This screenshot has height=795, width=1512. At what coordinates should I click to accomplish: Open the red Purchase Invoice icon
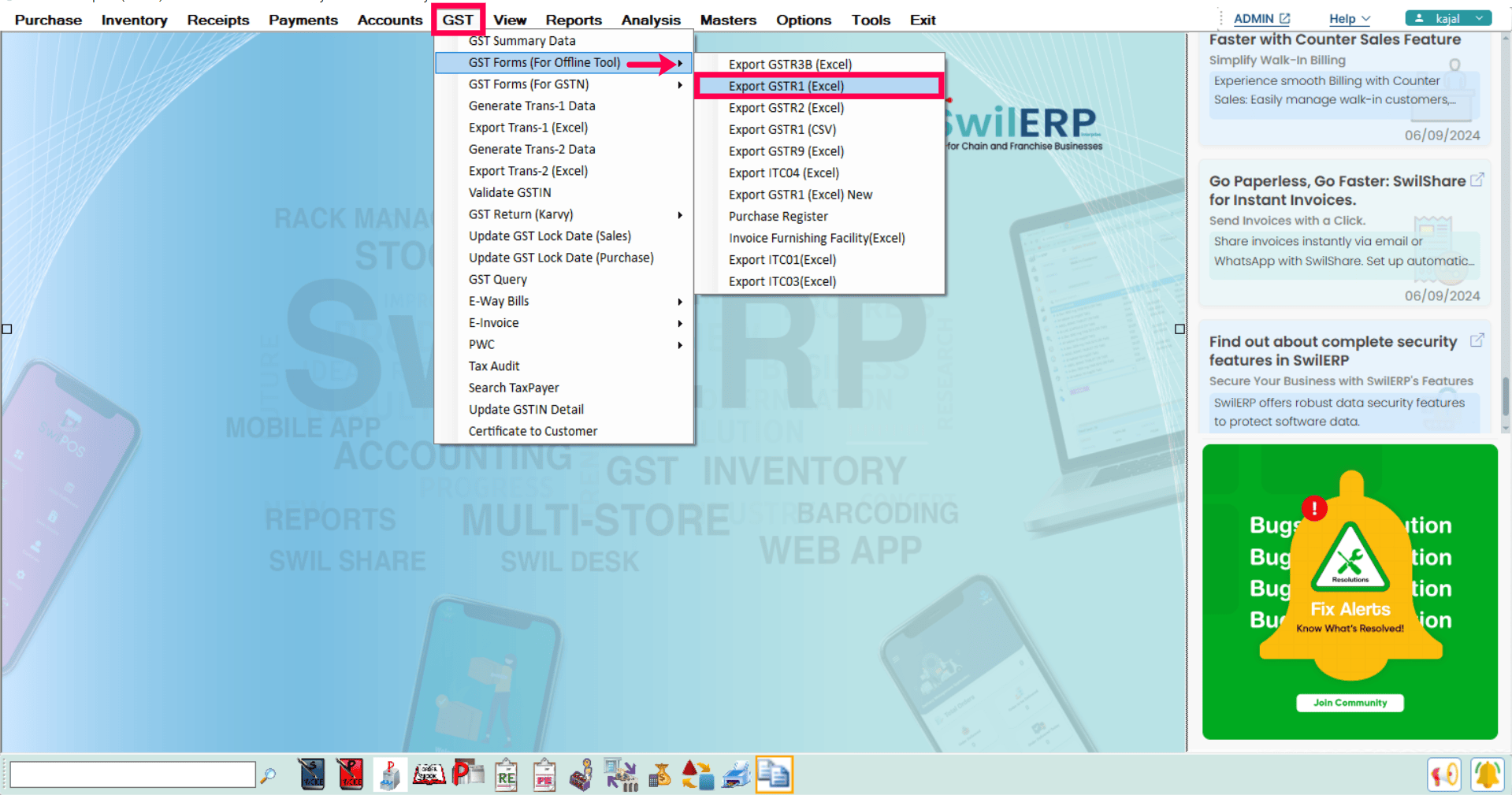(349, 775)
